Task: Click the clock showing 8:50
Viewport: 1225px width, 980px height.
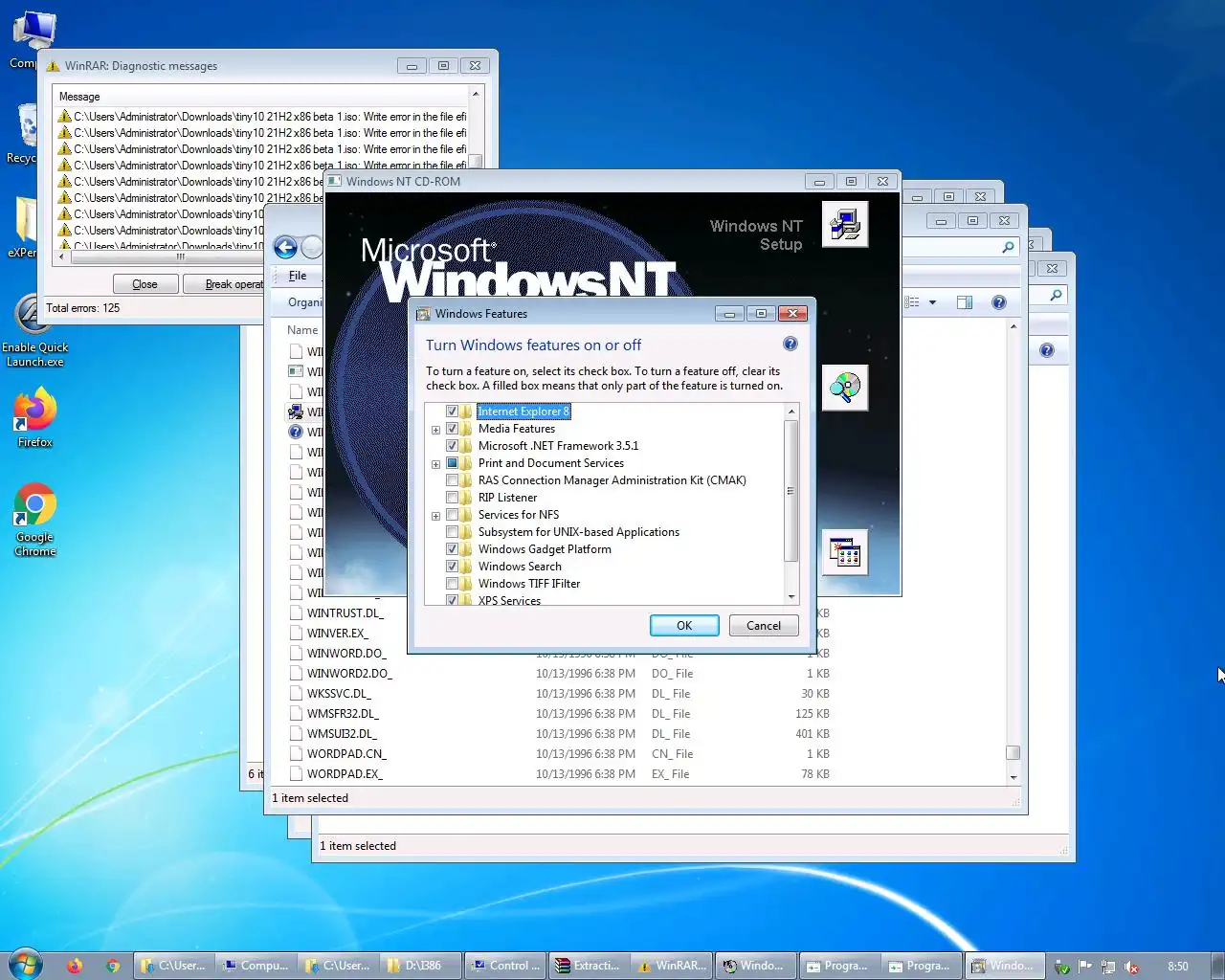Action: tap(1178, 967)
